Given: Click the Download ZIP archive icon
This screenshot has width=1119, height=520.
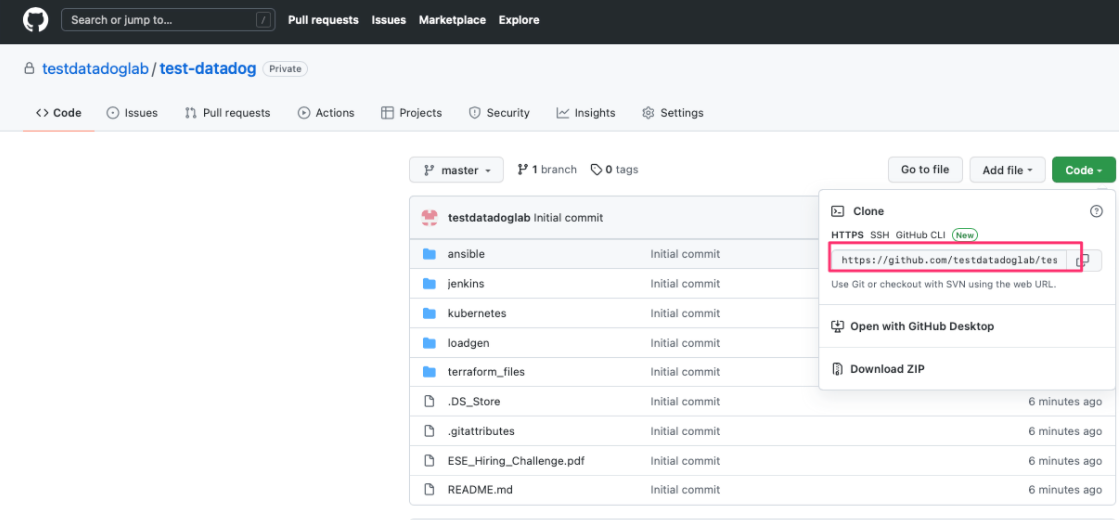Looking at the screenshot, I should [x=838, y=369].
